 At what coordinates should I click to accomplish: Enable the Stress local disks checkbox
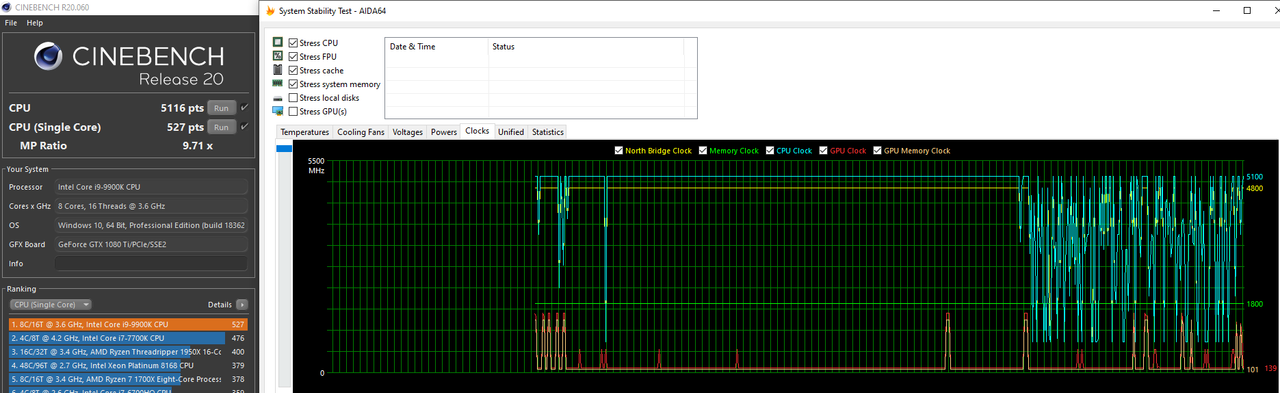(293, 97)
